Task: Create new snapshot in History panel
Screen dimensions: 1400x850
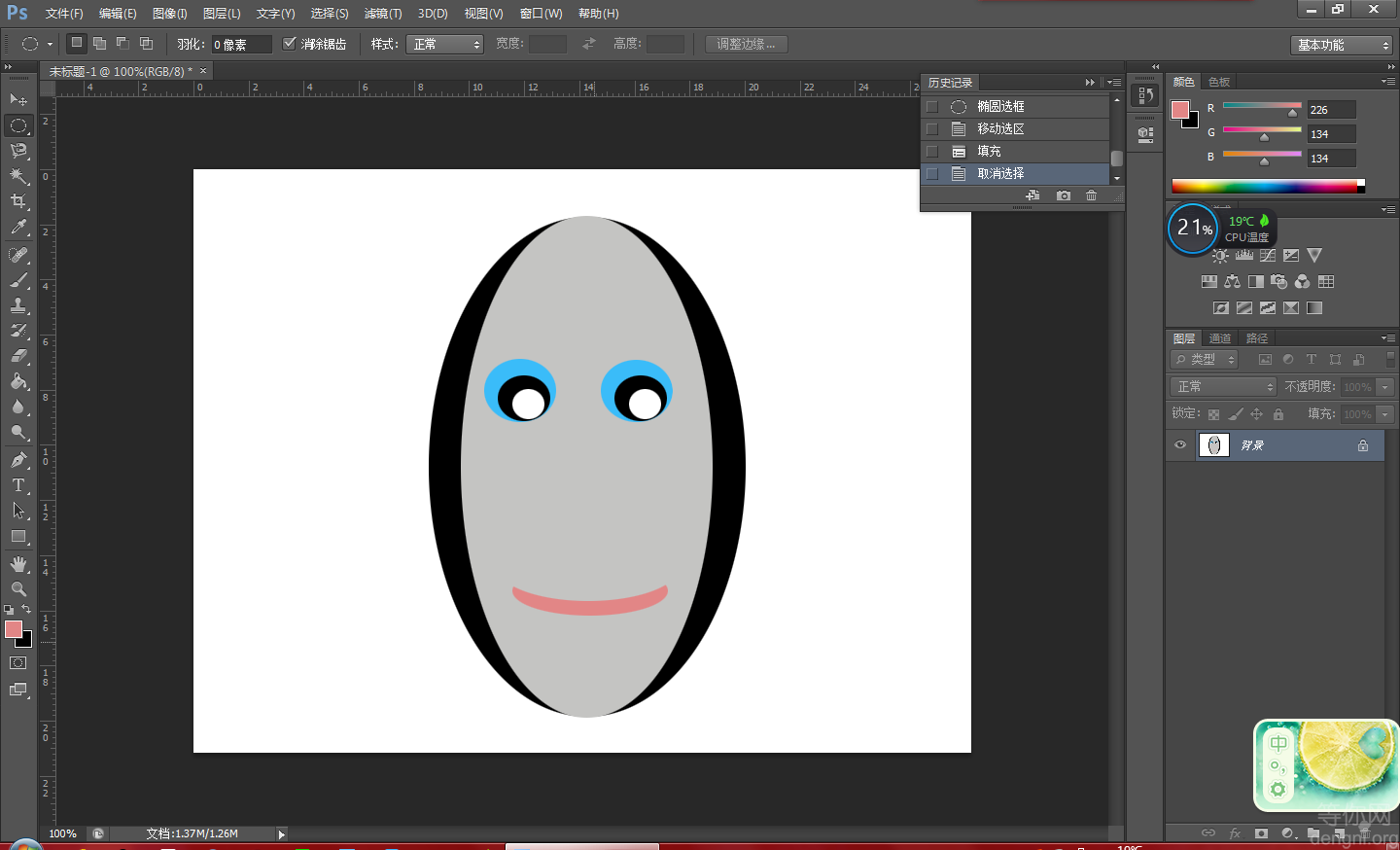Action: 1064,195
